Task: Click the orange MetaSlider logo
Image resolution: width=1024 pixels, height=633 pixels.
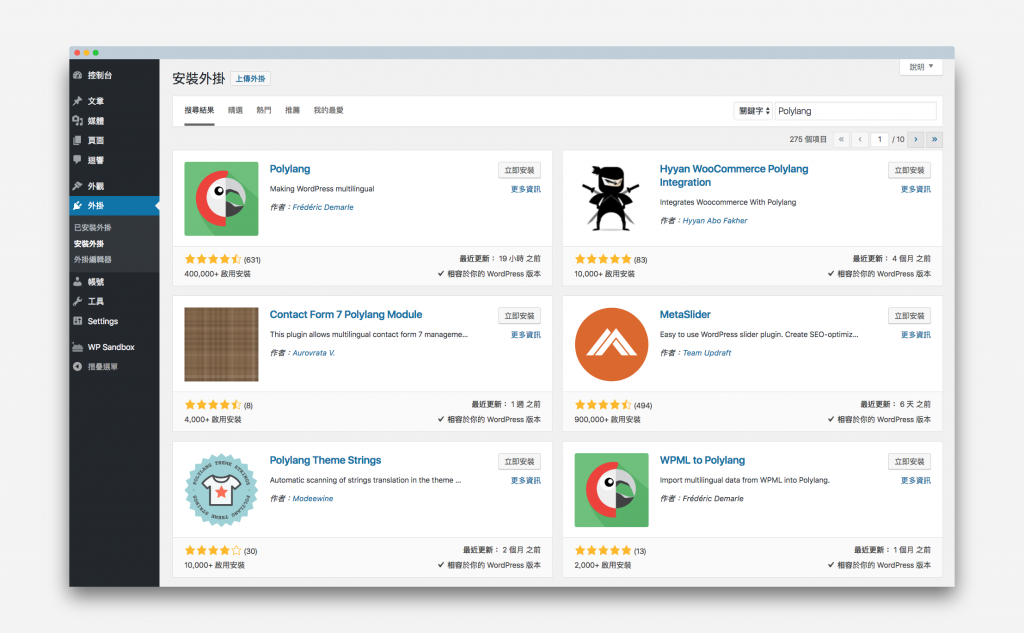Action: coord(611,344)
